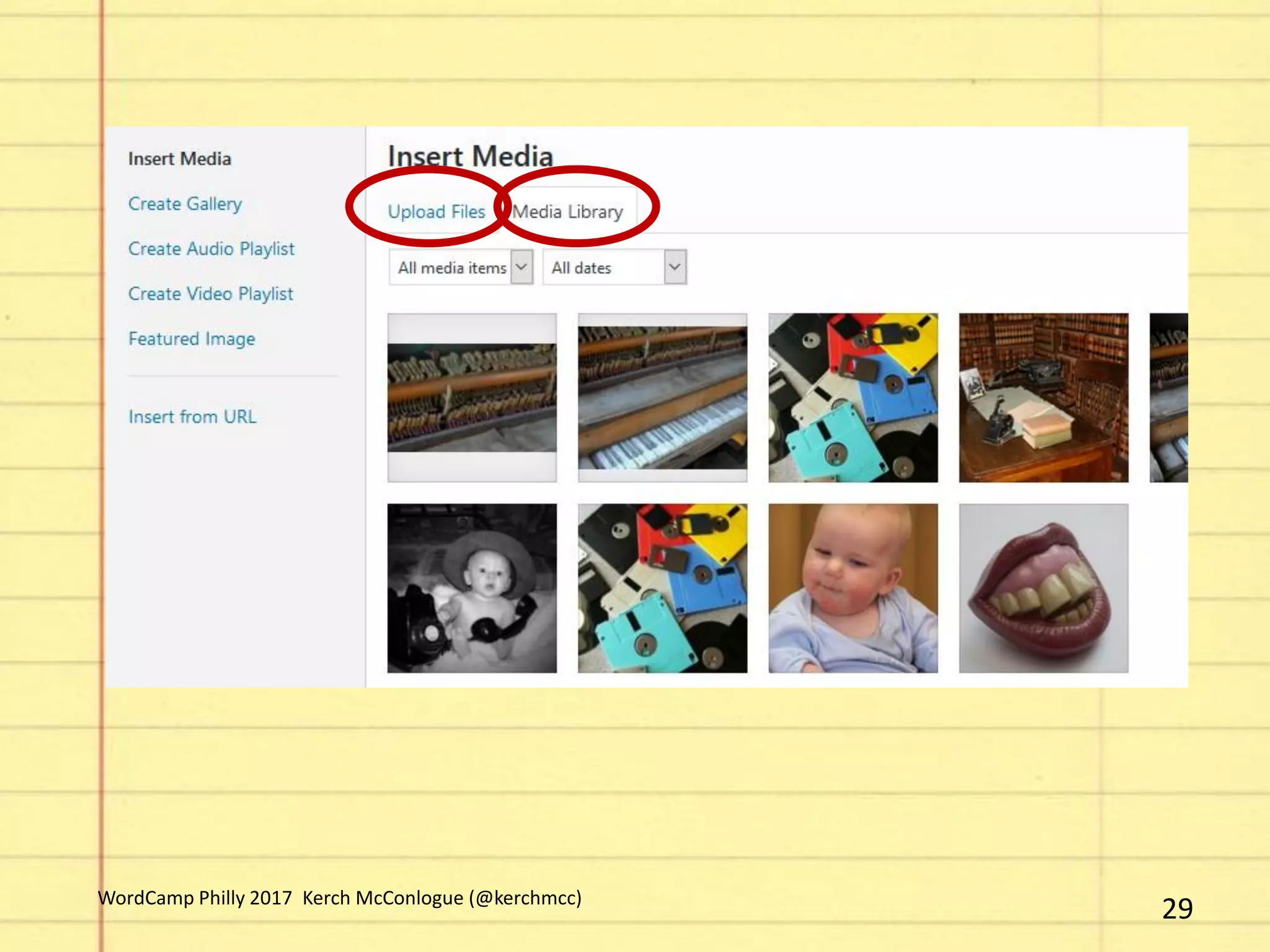Select the fake teeth lips image

[x=1043, y=588]
